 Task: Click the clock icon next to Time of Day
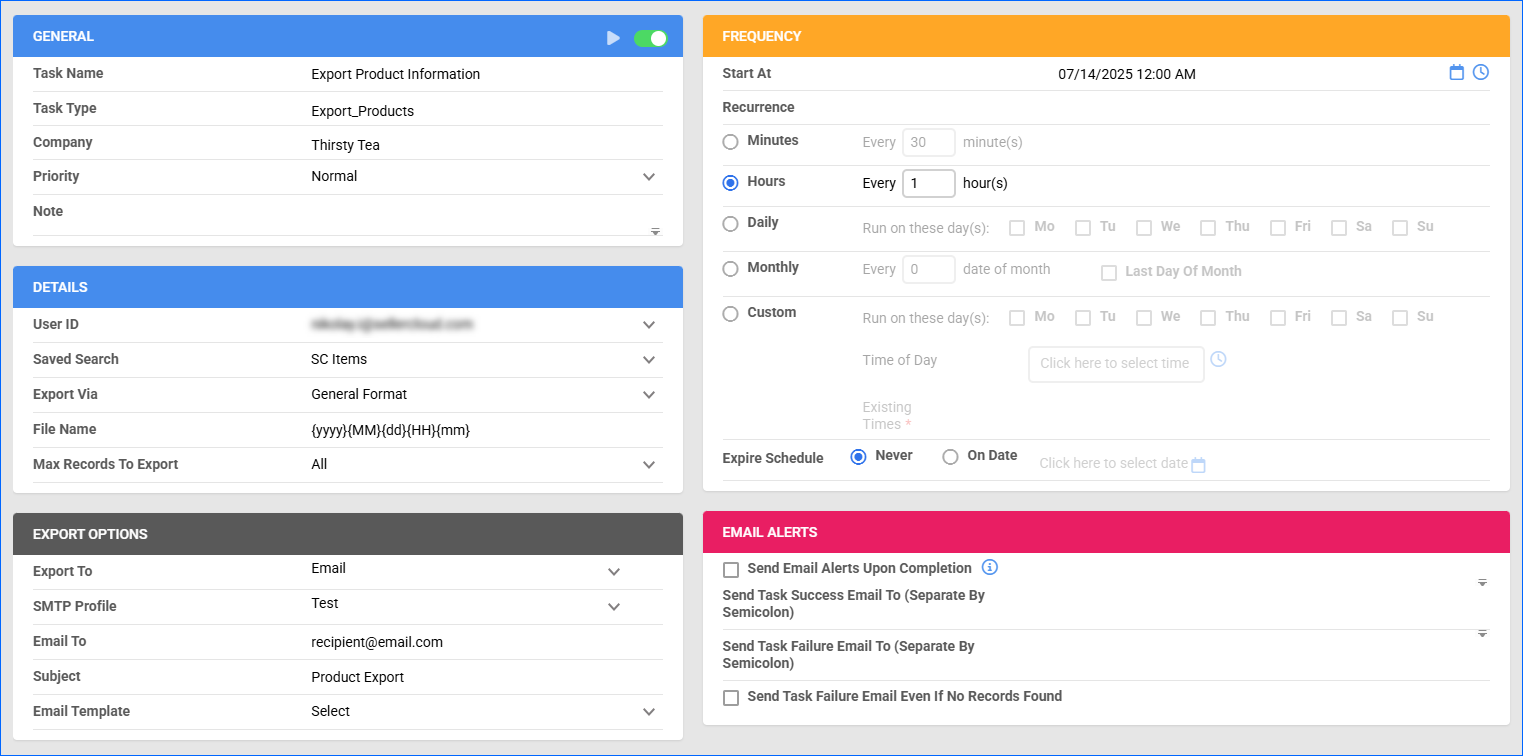click(x=1217, y=359)
